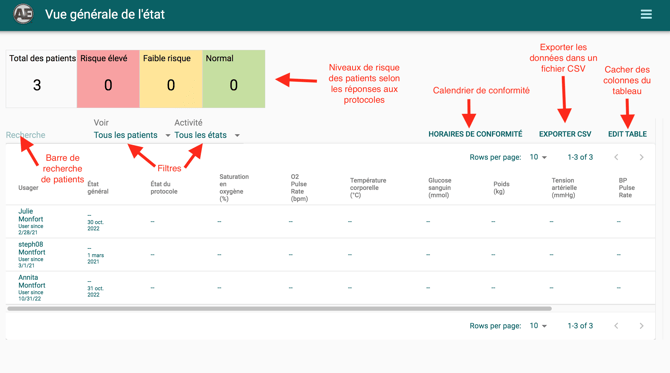The height and width of the screenshot is (373, 670).
Task: Click the BP Pulse Rate column header
Action: click(626, 188)
